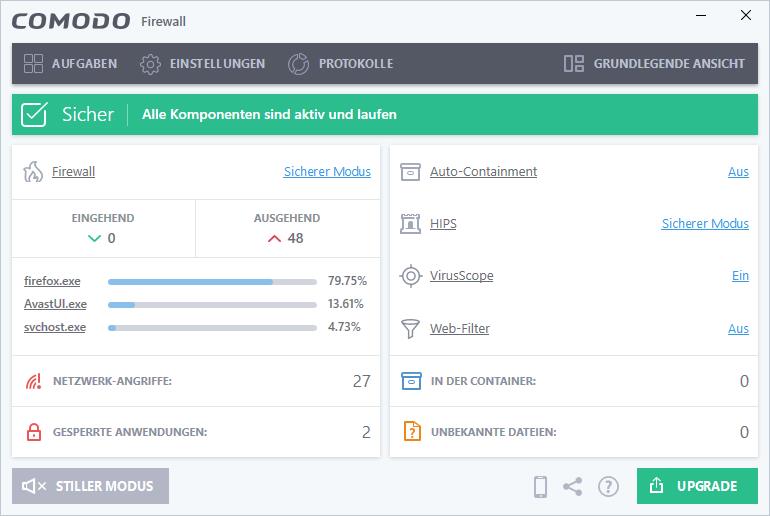Open Firewall mode dropdown 'Sicherer Modus'
Viewport: 770px width, 516px height.
(x=327, y=172)
